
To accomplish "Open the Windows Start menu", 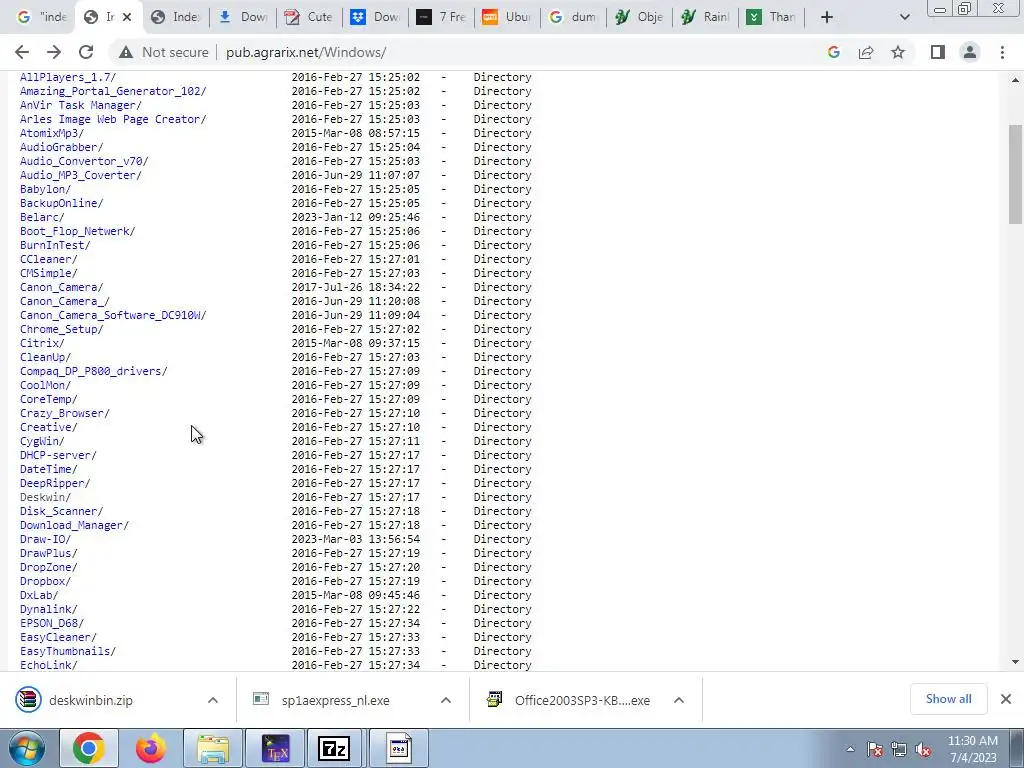I will pos(26,748).
